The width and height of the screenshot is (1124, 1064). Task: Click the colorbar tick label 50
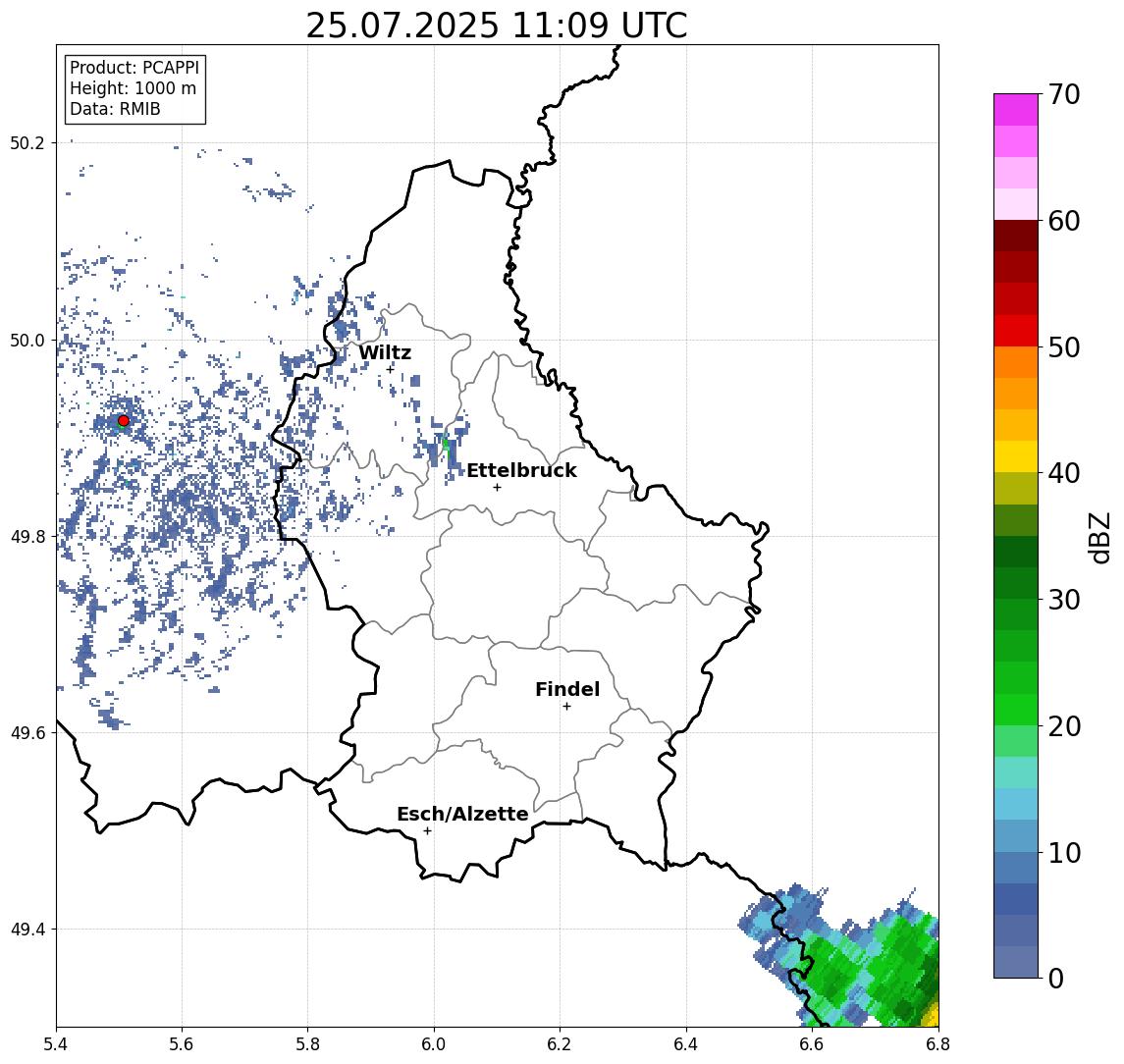tap(1064, 347)
